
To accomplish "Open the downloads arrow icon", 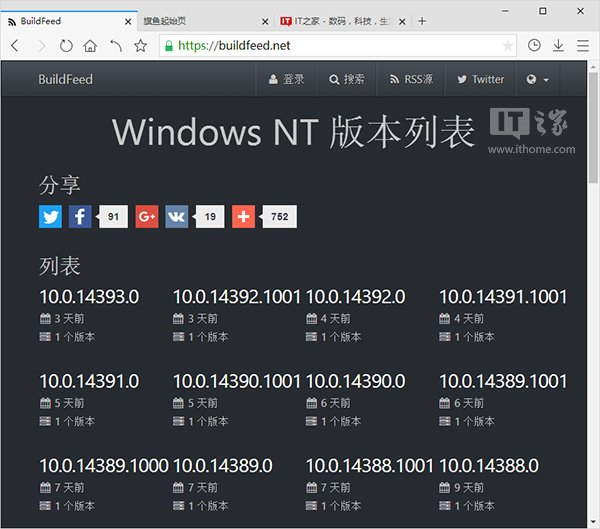I will (x=558, y=45).
